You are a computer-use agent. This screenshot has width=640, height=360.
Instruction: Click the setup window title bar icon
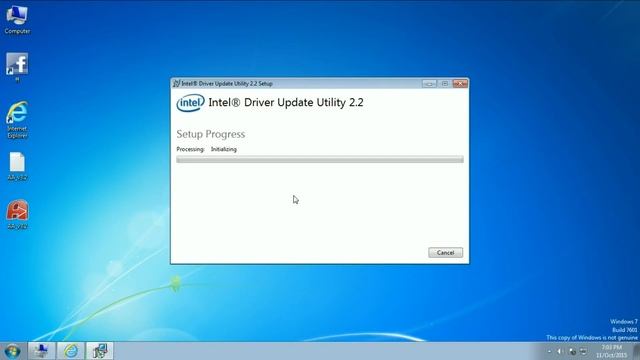176,83
